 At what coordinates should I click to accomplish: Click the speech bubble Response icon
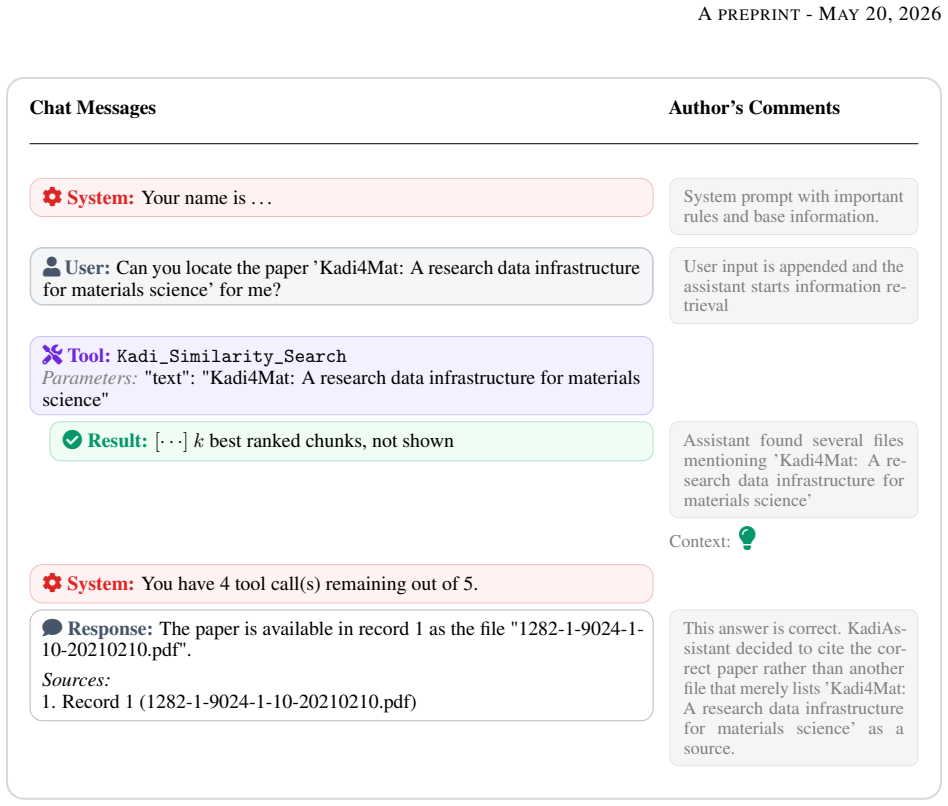(x=52, y=628)
